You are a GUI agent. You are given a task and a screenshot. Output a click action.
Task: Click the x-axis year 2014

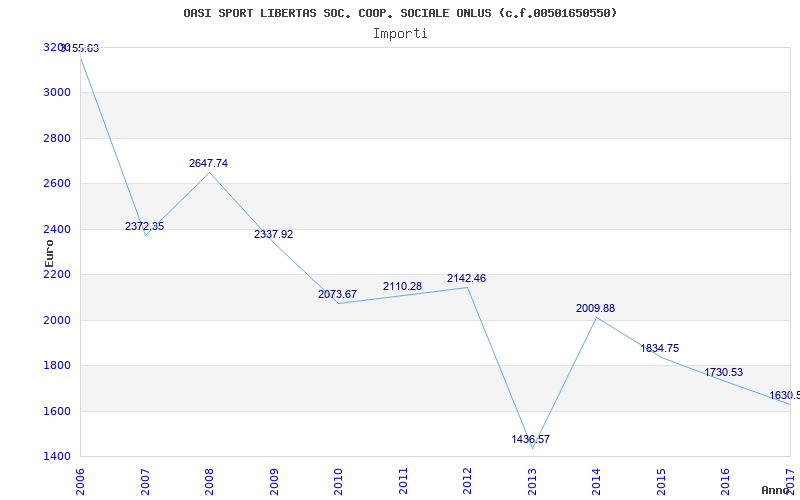[596, 482]
